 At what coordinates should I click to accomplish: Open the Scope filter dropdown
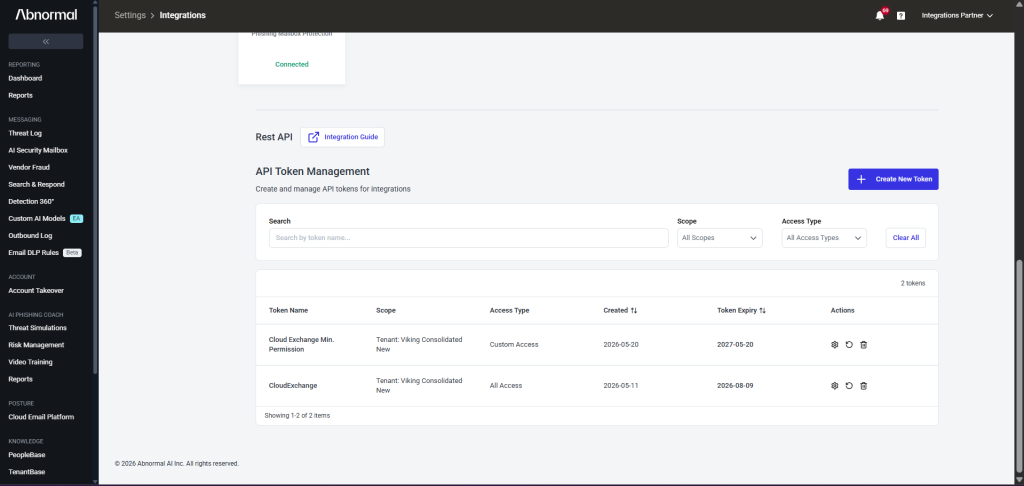pos(720,238)
